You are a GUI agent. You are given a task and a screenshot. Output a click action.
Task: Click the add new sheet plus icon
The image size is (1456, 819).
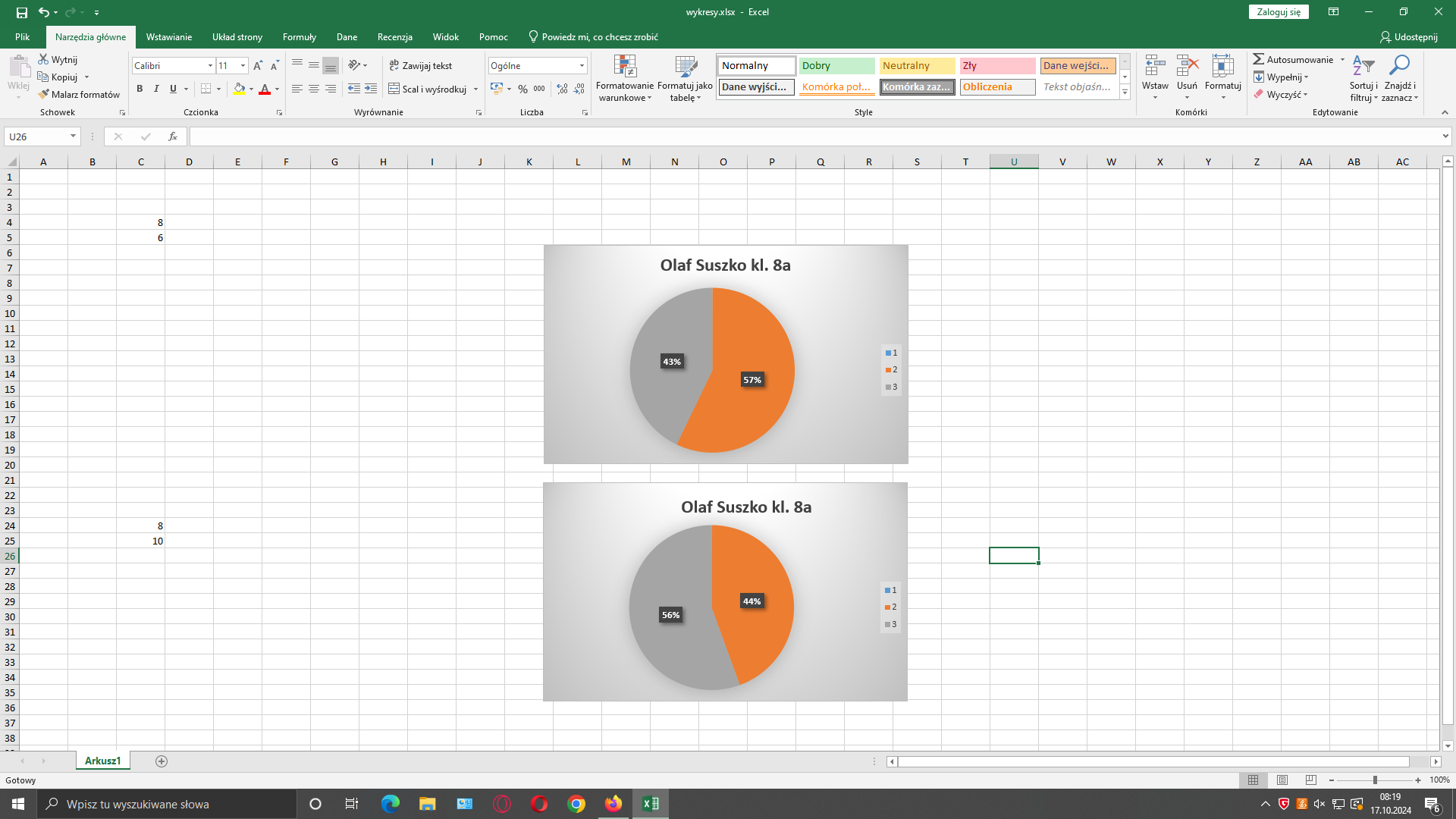click(161, 761)
